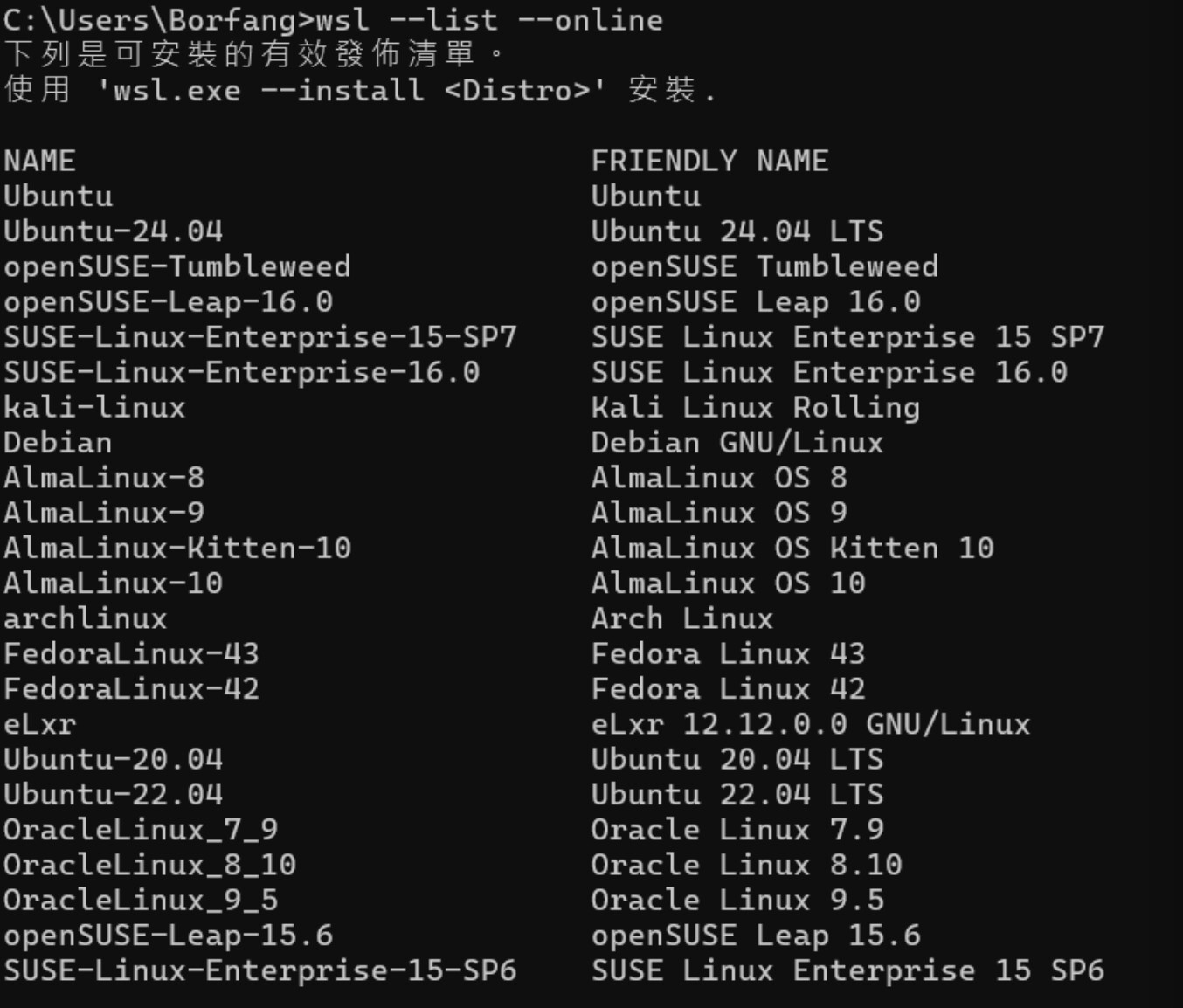Click the 'SUSE-Linux-Enterprise-16.0' distro name
The height and width of the screenshot is (1008, 1183).
[x=241, y=373]
